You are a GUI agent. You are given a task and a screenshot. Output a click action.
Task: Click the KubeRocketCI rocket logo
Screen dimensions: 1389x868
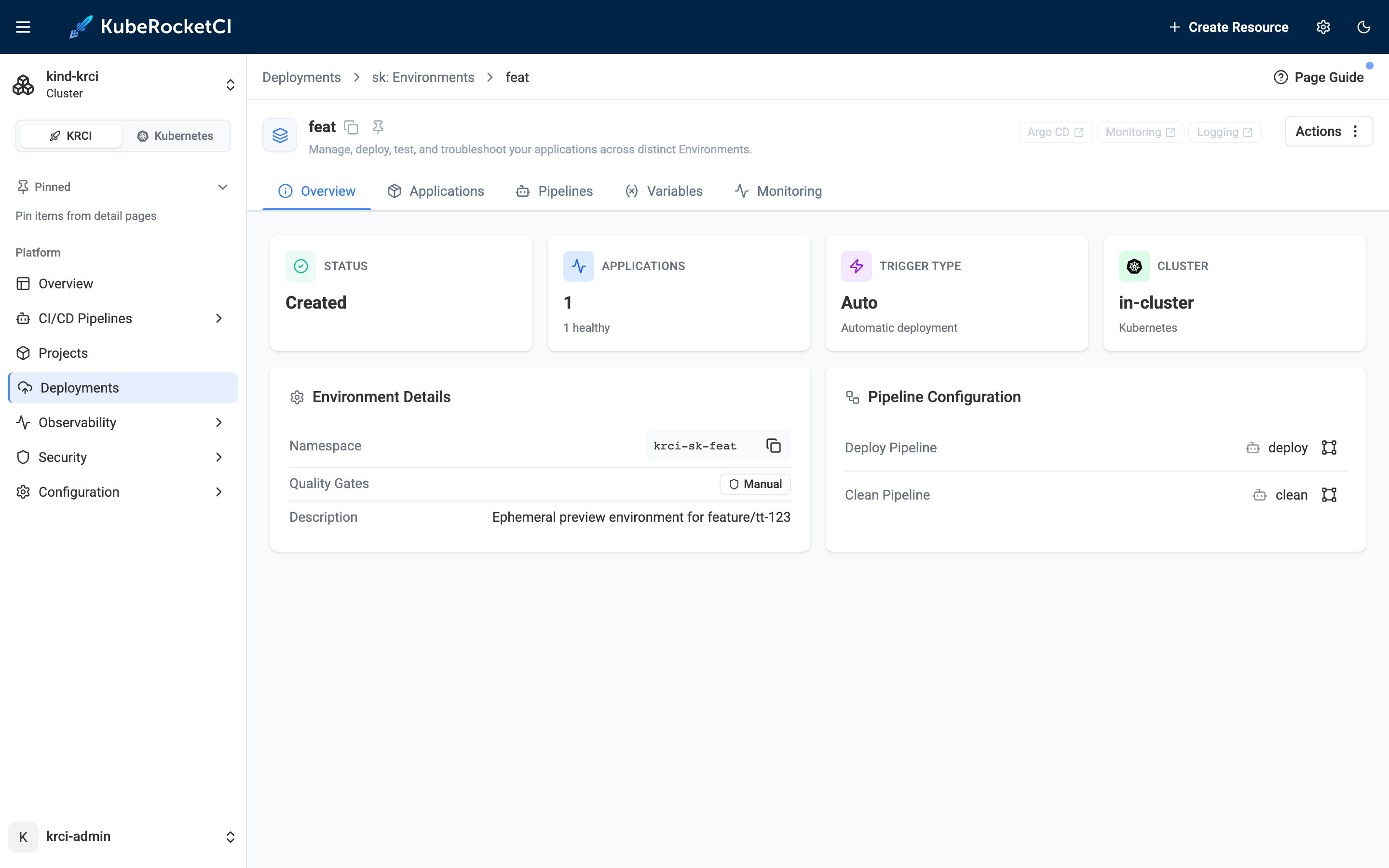[x=81, y=27]
